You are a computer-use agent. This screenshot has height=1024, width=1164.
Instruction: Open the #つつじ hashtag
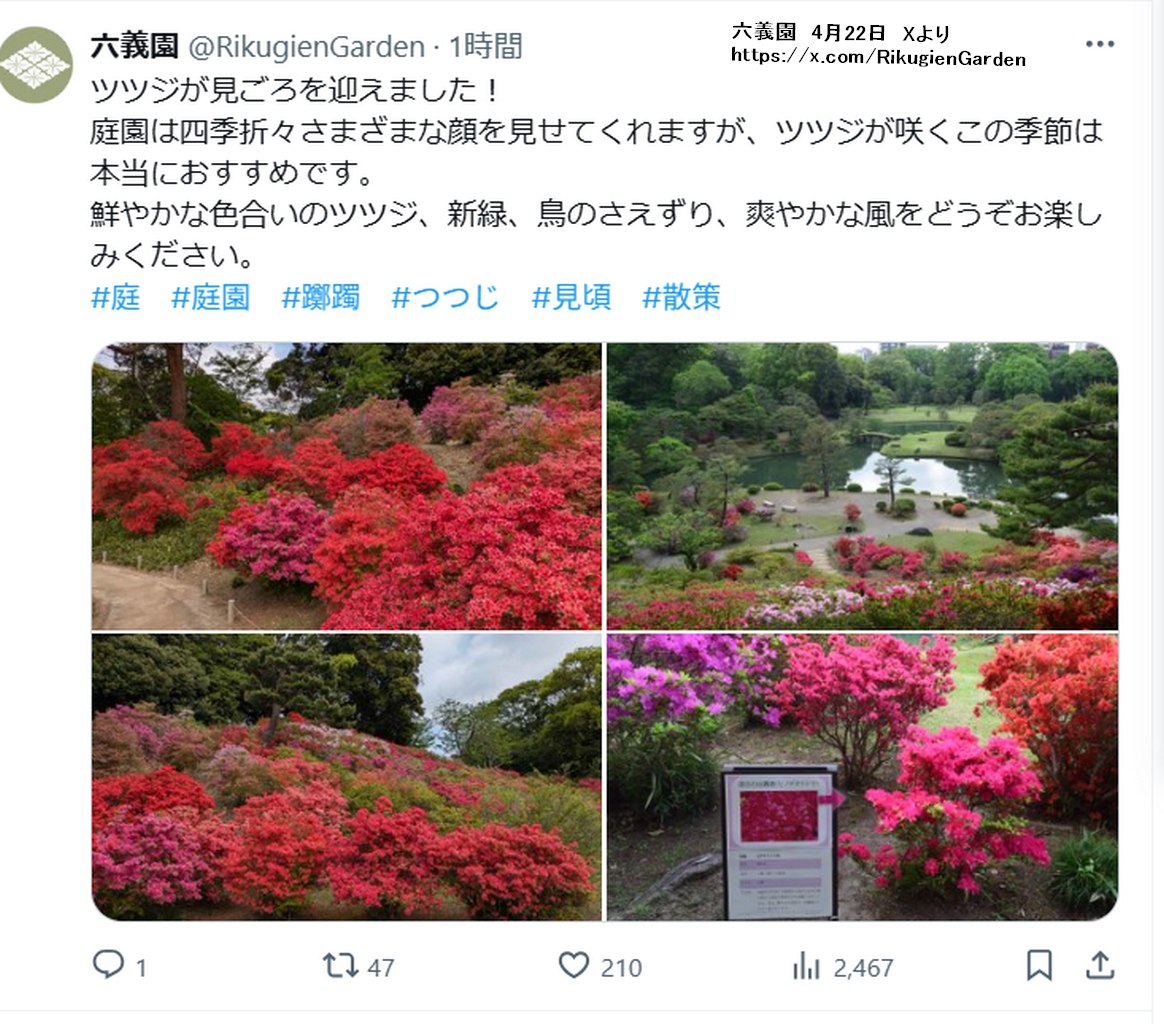pyautogui.click(x=445, y=297)
